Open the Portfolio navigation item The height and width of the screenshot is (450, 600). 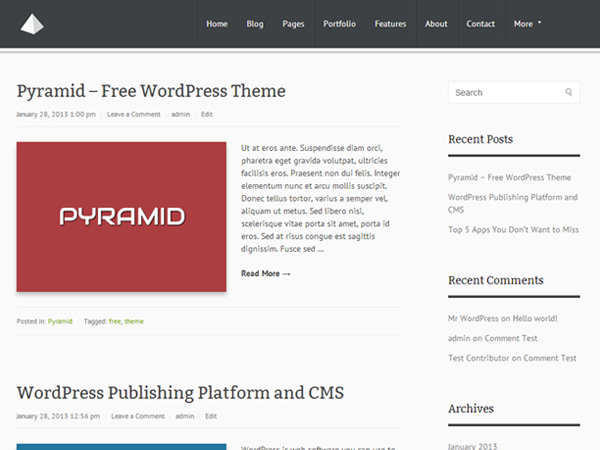pos(339,24)
